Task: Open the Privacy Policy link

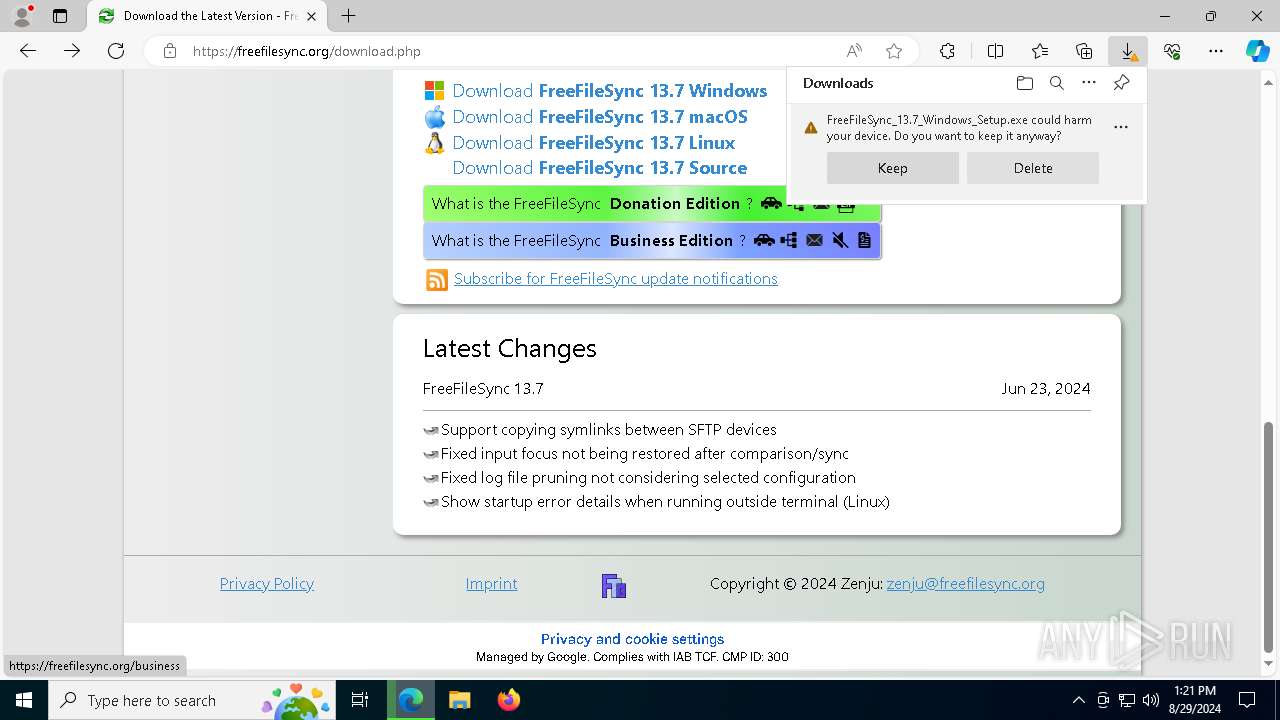Action: tap(267, 584)
